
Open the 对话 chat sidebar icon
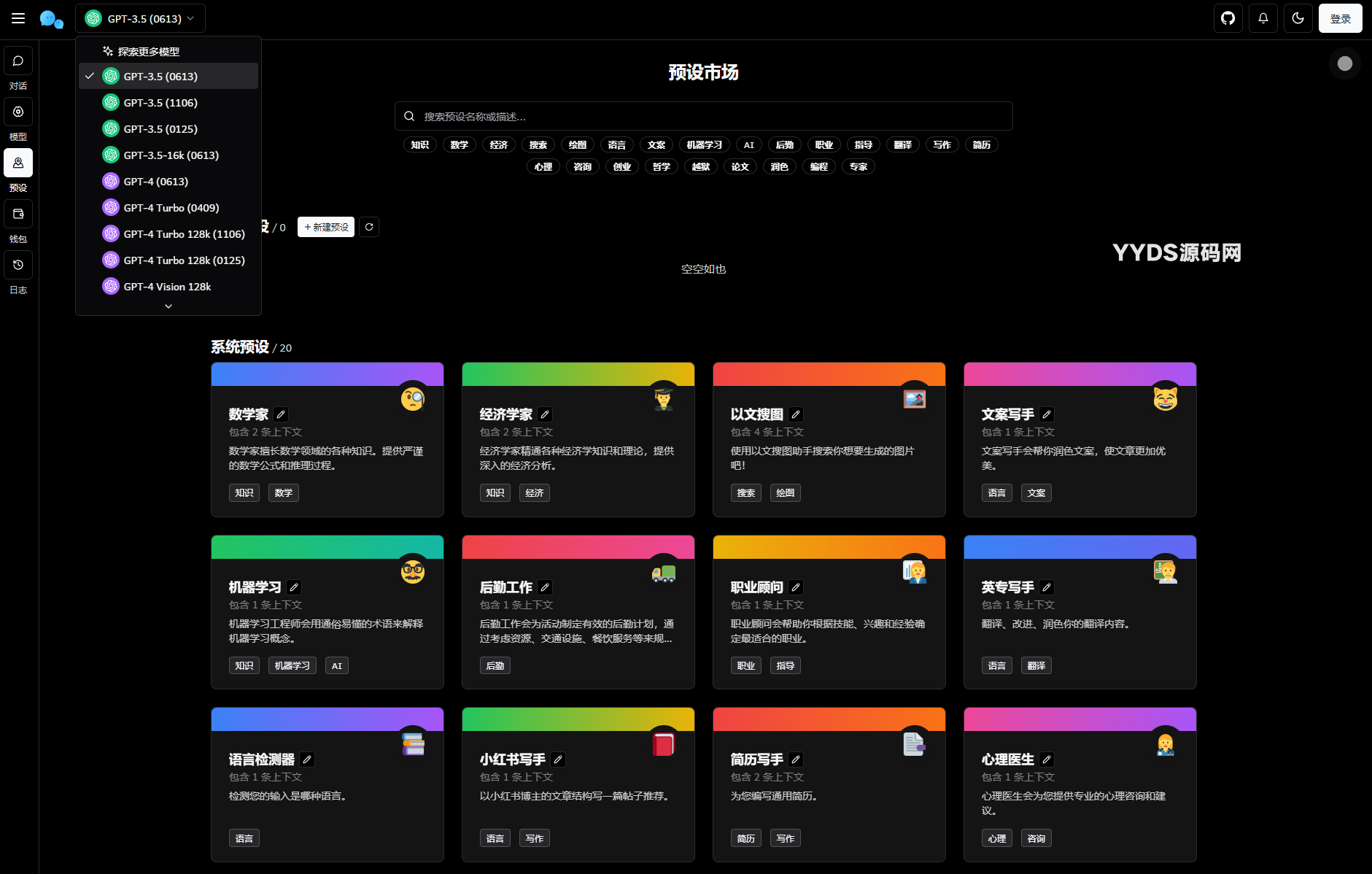tap(18, 61)
